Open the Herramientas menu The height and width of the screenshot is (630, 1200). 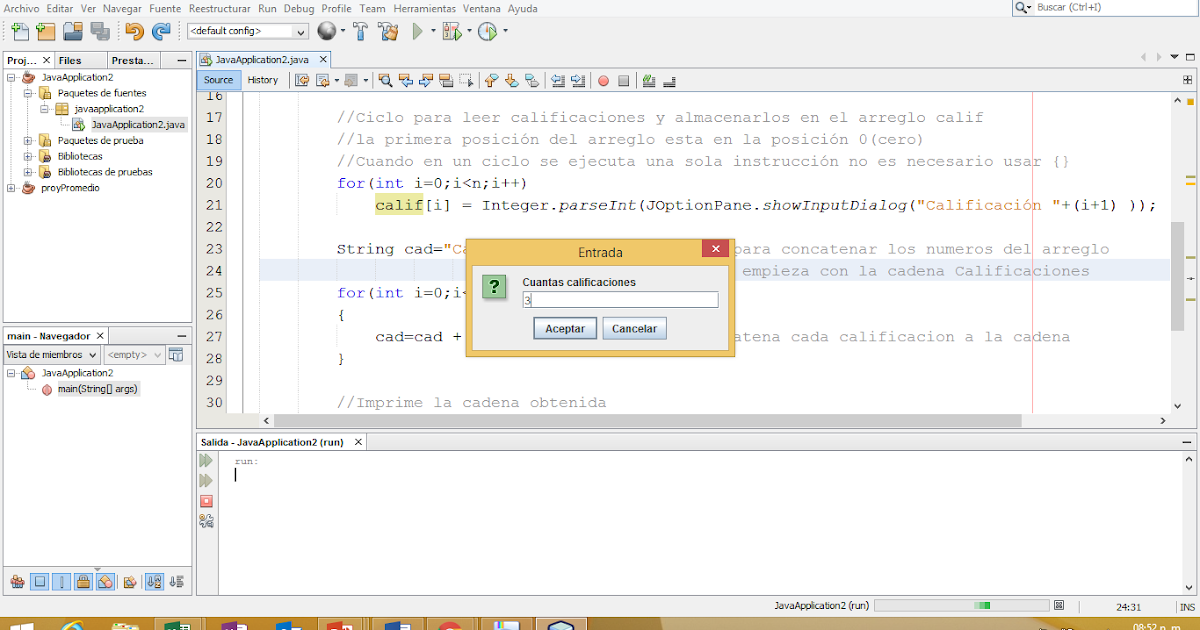424,8
